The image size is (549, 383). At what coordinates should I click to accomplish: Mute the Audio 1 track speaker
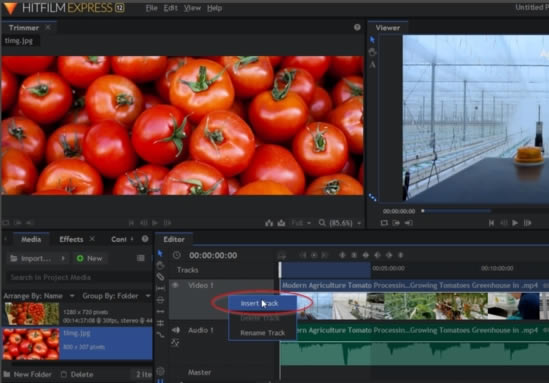175,330
